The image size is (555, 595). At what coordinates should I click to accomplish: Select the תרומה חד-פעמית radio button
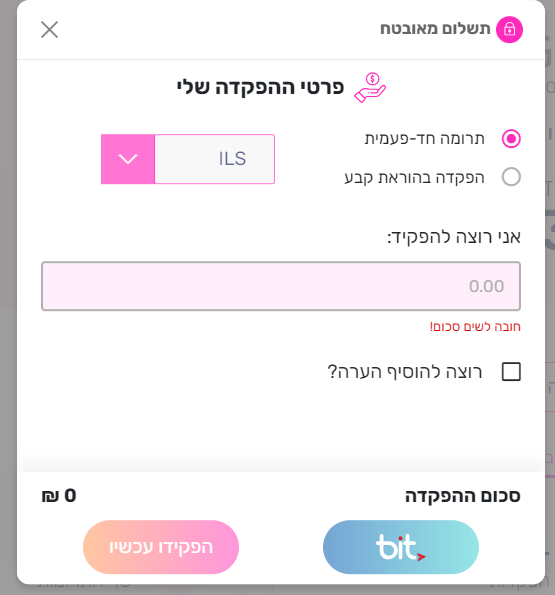pos(511,139)
